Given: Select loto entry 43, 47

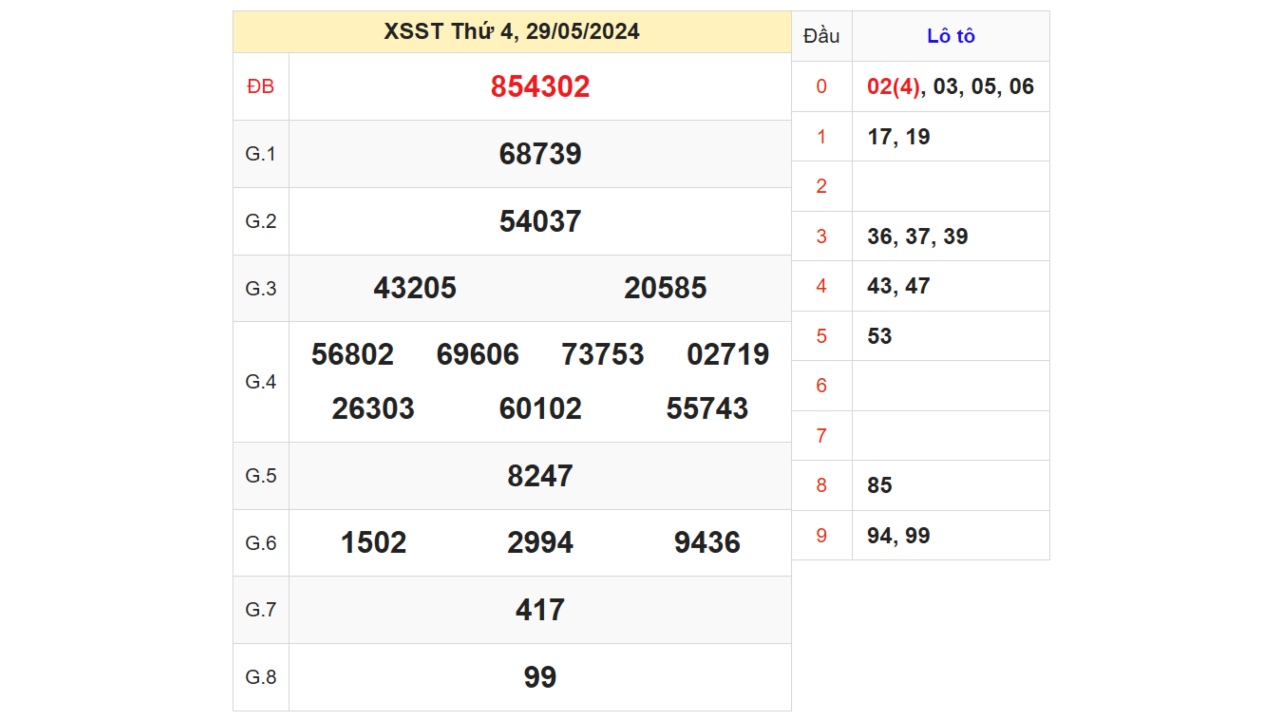Looking at the screenshot, I should [899, 286].
